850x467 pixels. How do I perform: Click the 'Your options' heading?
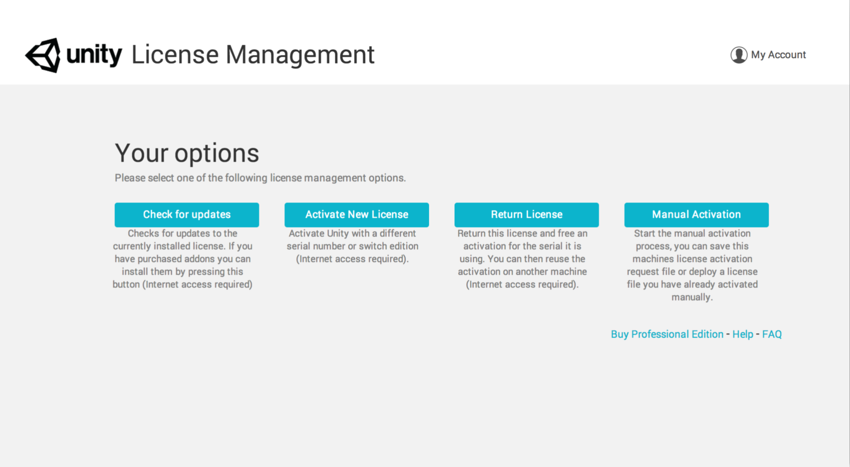point(187,153)
